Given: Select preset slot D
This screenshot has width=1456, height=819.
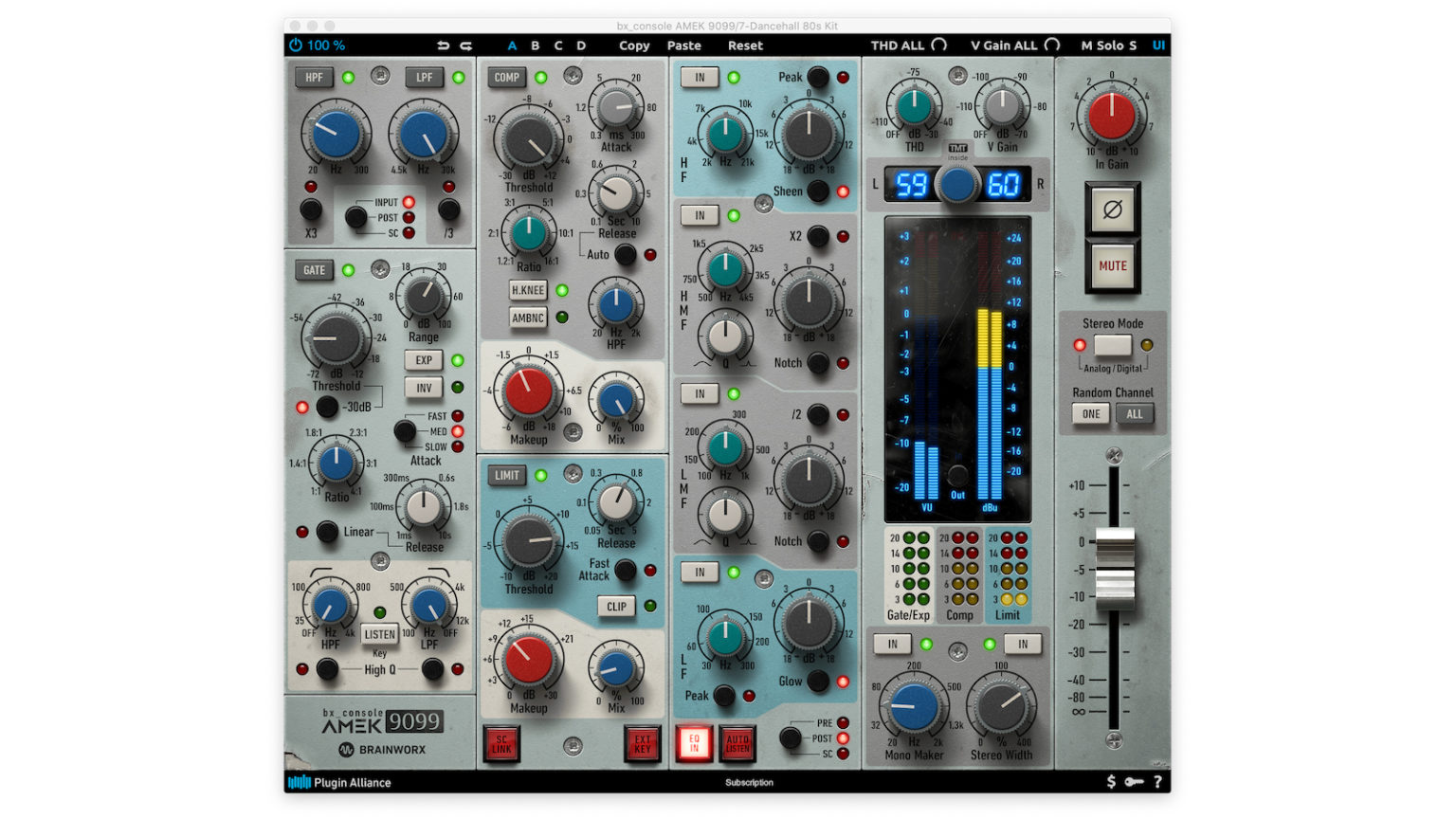Looking at the screenshot, I should 581,45.
